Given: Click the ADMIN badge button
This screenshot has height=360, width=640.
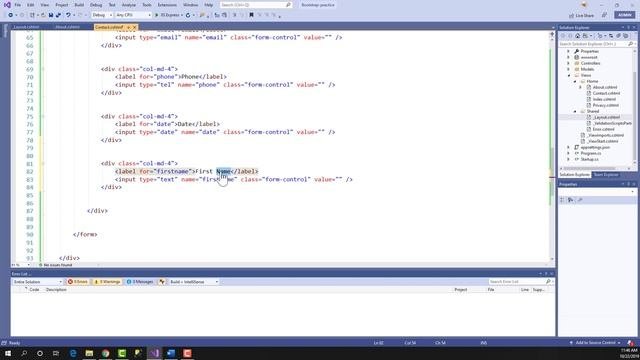Looking at the screenshot, I should pyautogui.click(x=624, y=15).
